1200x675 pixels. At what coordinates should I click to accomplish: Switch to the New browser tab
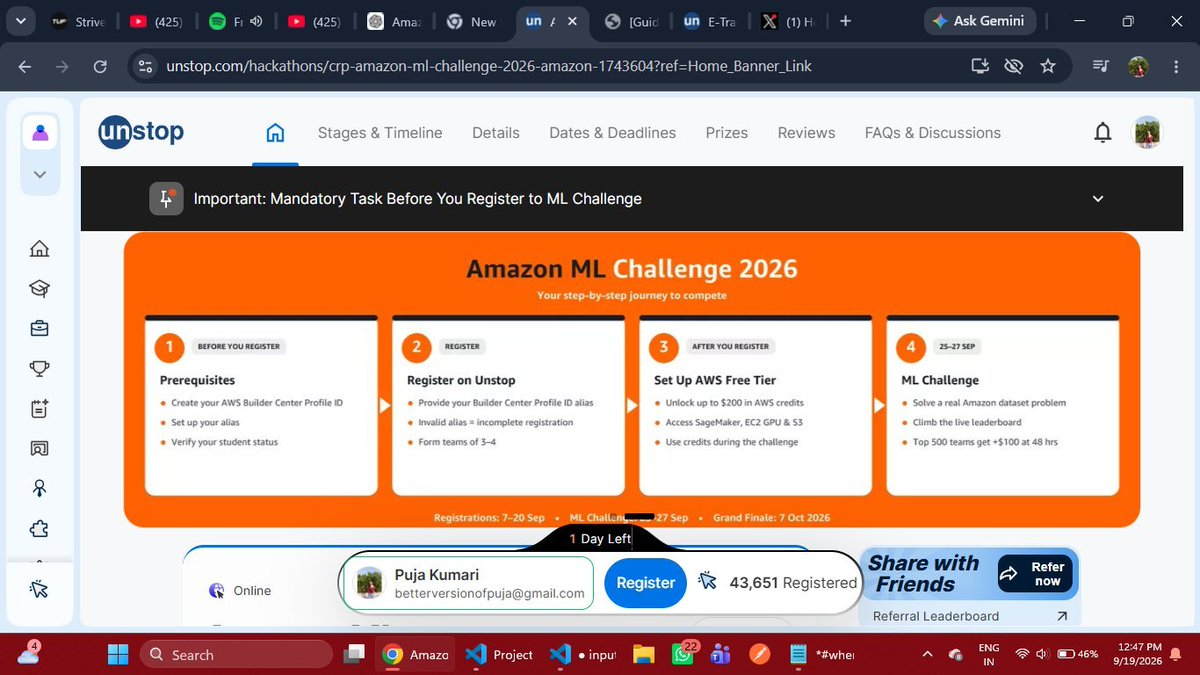[471, 21]
